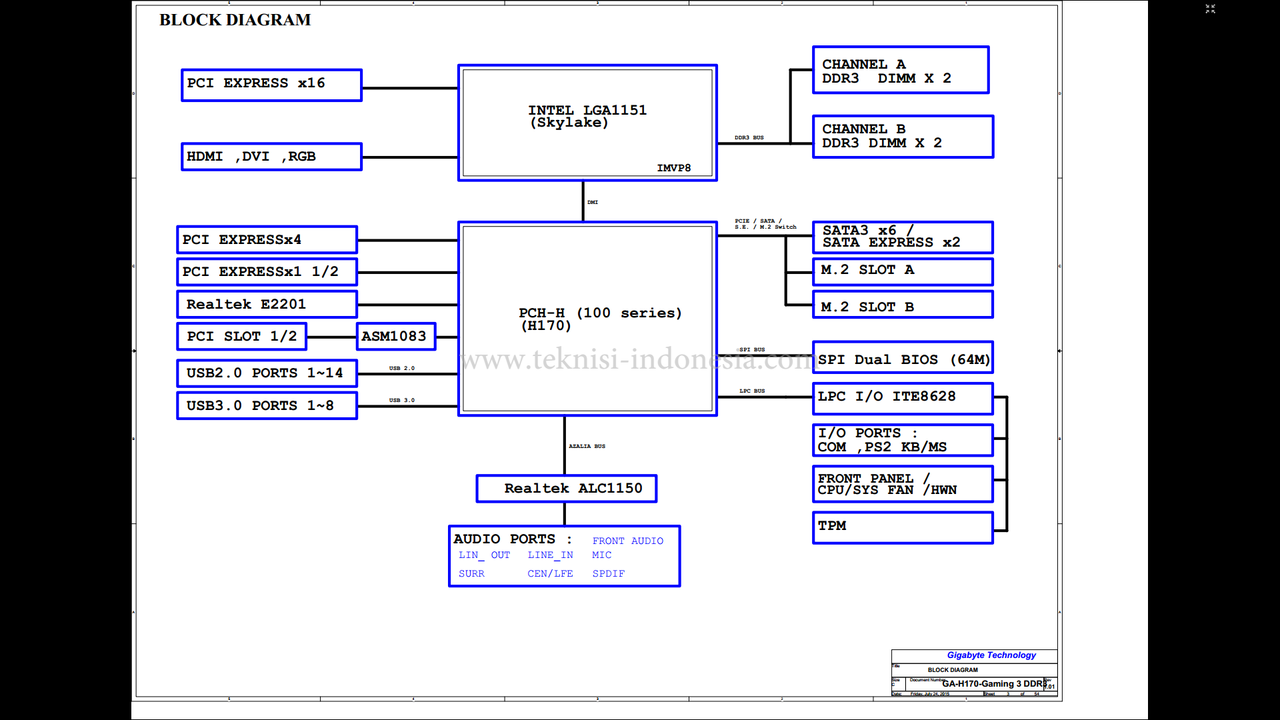Viewport: 1280px width, 720px height.
Task: Click the USB 3.0 bus label
Action: (402, 401)
